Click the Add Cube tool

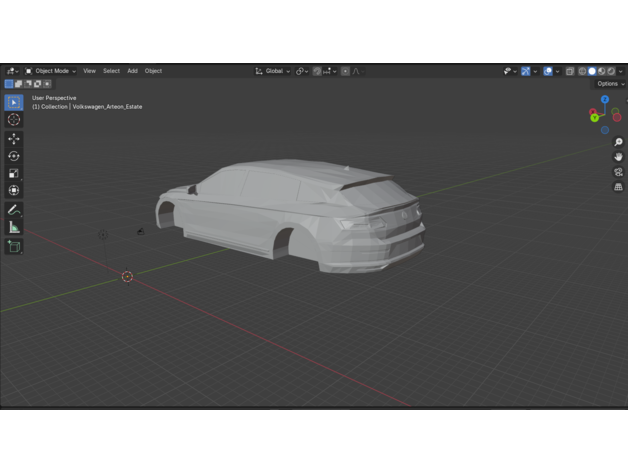click(x=14, y=246)
